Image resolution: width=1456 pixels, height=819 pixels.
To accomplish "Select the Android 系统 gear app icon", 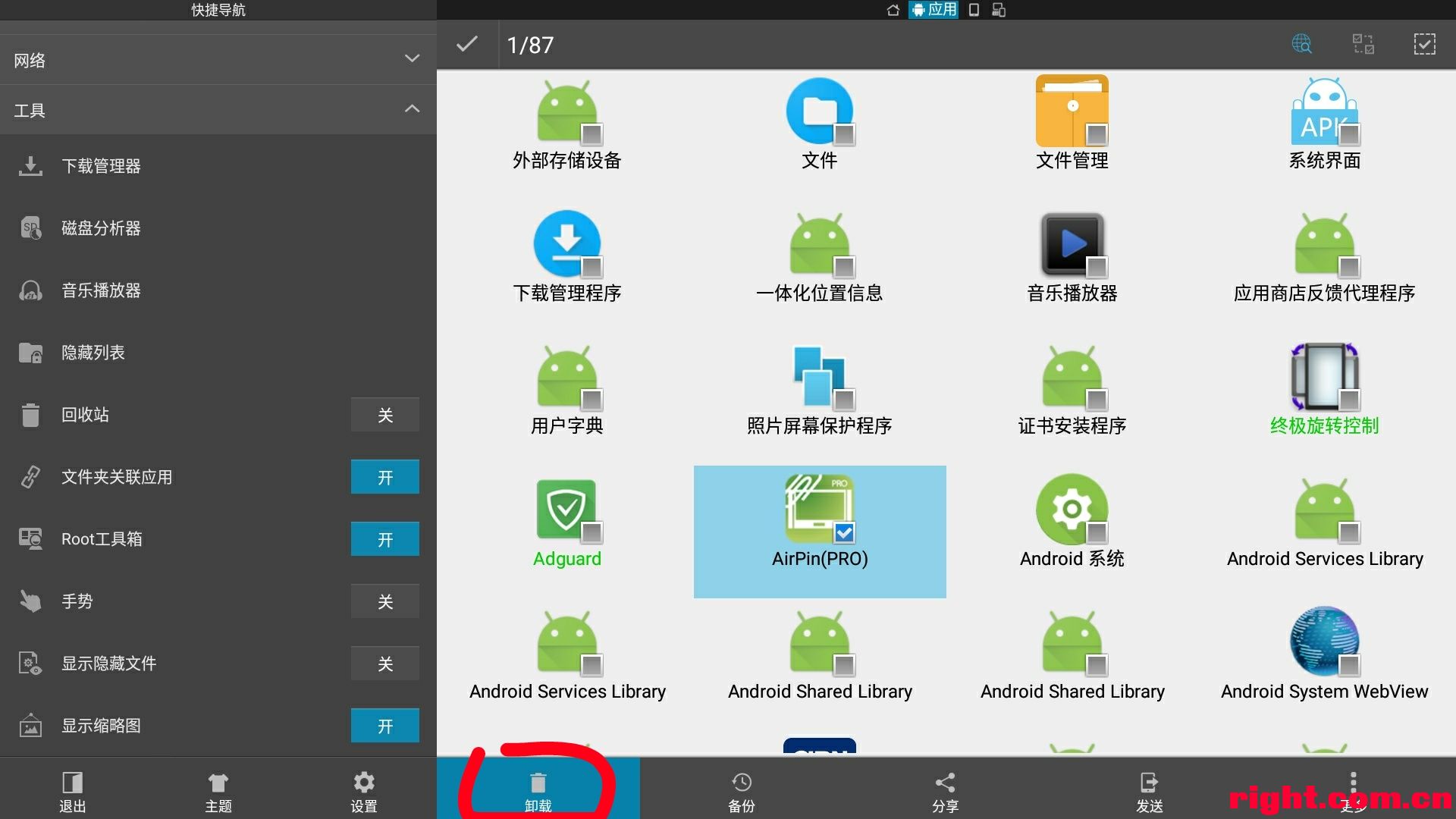I will click(x=1072, y=510).
